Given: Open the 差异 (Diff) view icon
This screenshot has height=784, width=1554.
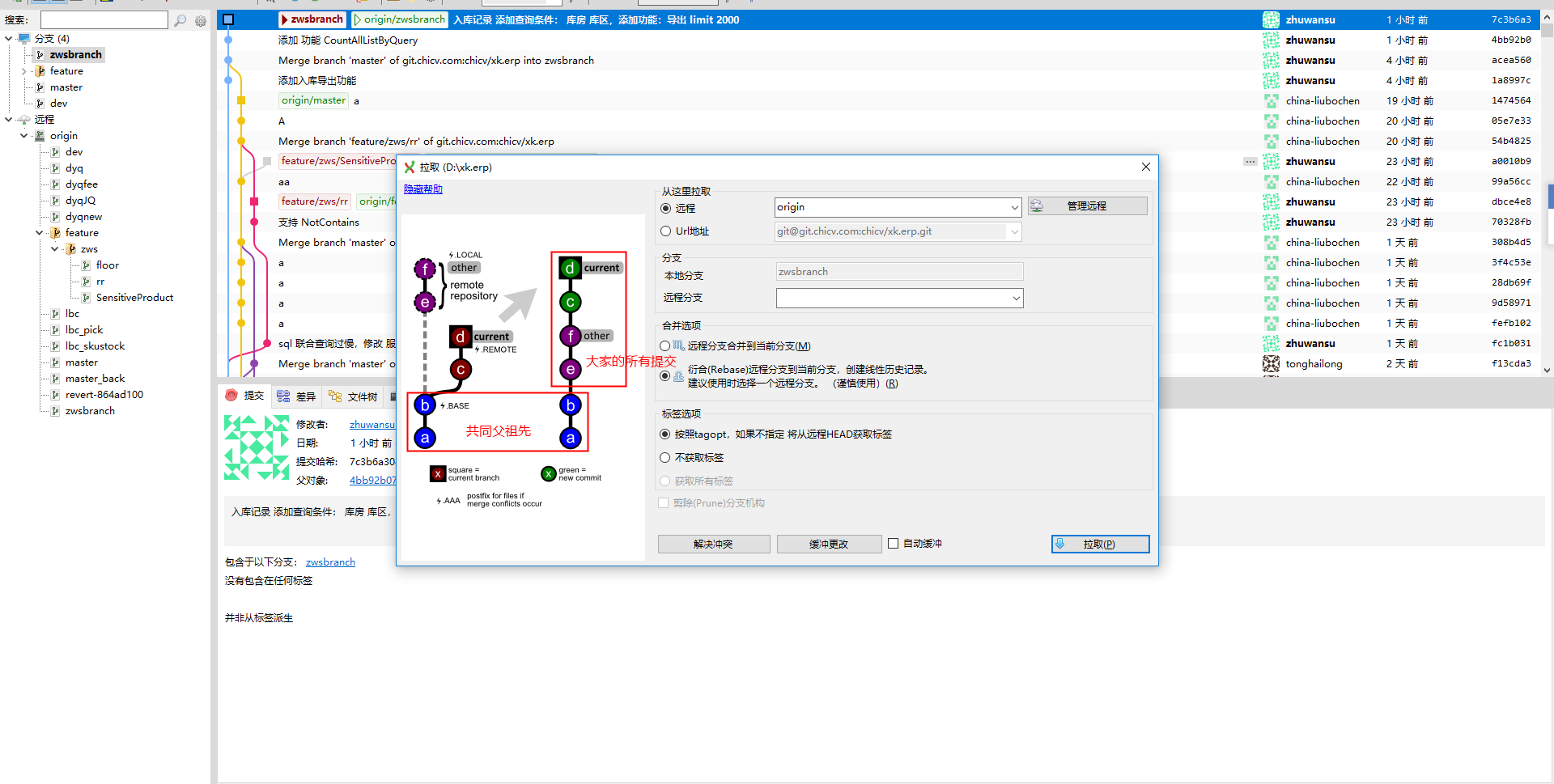Looking at the screenshot, I should tap(283, 396).
